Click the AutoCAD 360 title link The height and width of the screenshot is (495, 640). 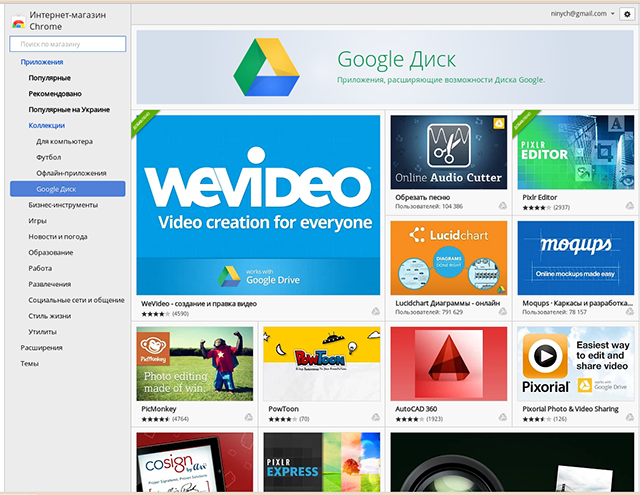(416, 409)
